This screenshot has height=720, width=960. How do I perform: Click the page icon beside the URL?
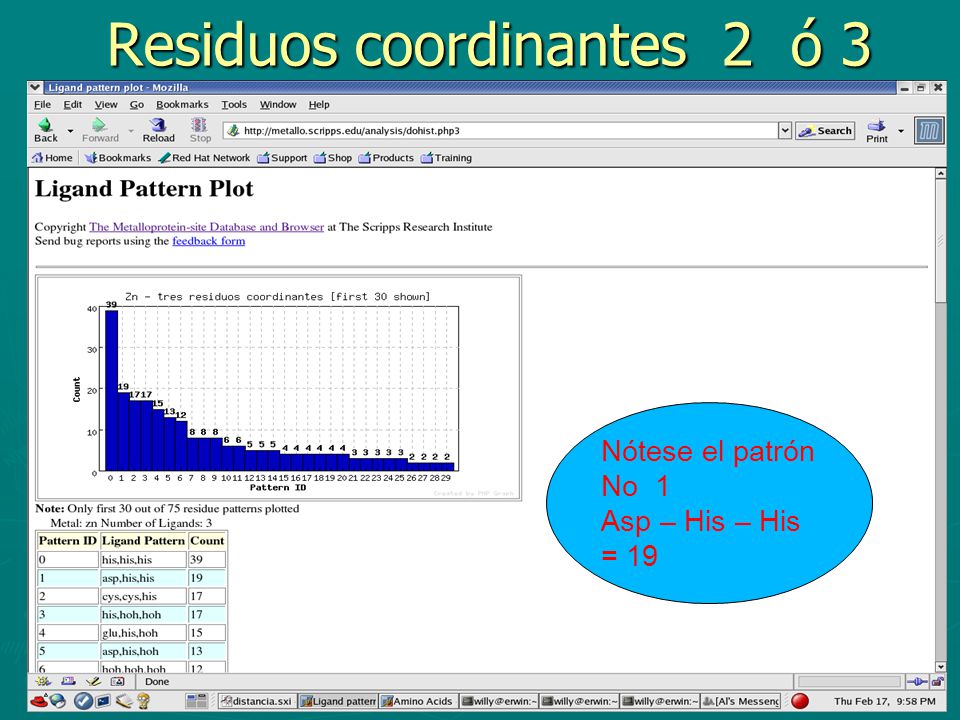(233, 130)
